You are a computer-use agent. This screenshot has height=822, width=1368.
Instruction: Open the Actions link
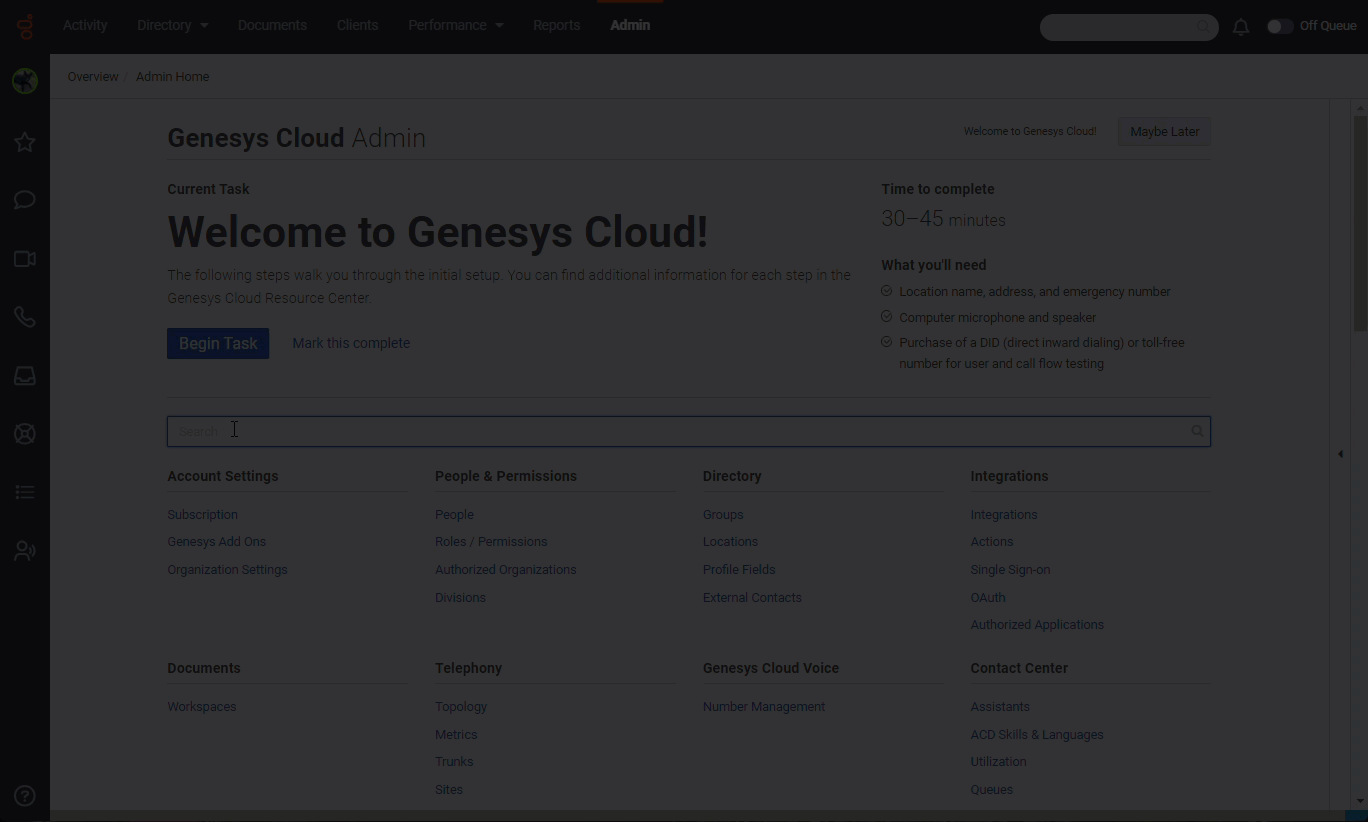point(992,542)
